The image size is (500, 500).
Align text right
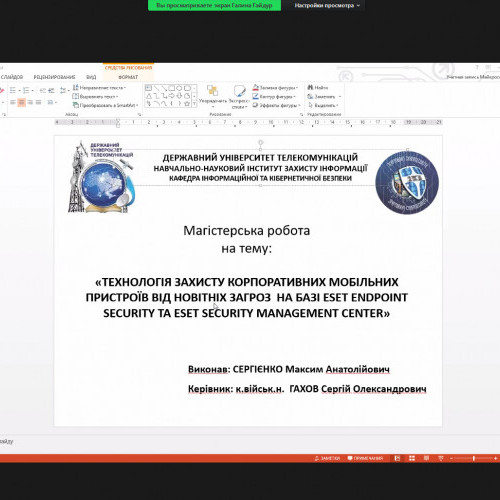pos(30,102)
